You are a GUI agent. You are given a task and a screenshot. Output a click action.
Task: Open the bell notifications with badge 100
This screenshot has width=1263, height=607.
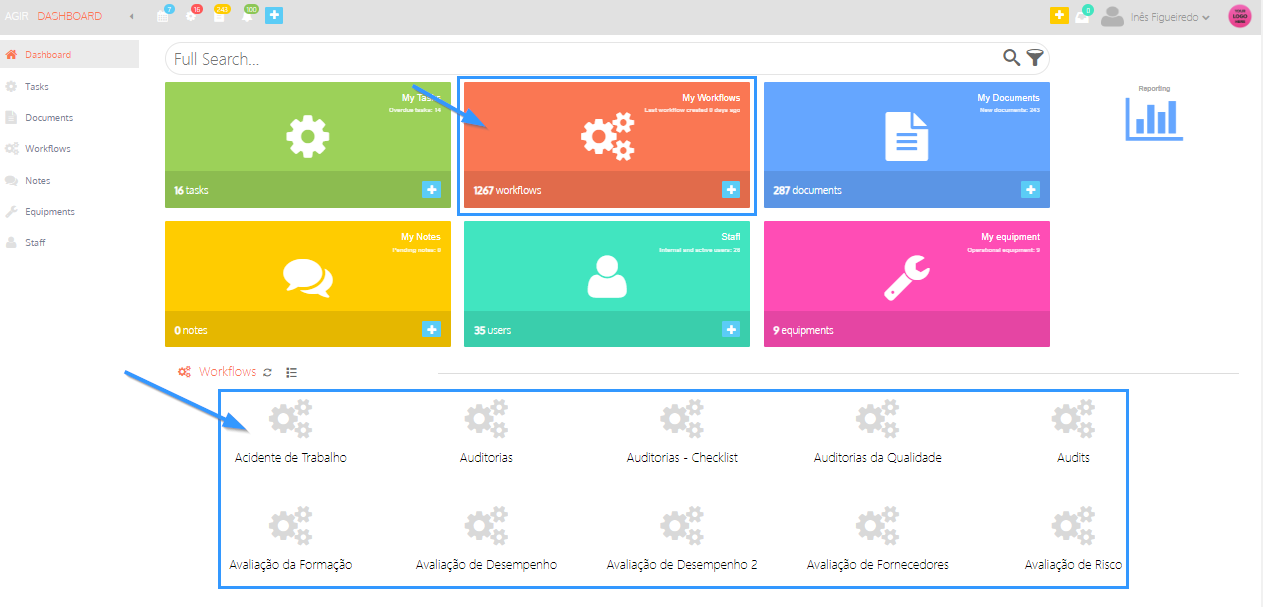point(248,16)
